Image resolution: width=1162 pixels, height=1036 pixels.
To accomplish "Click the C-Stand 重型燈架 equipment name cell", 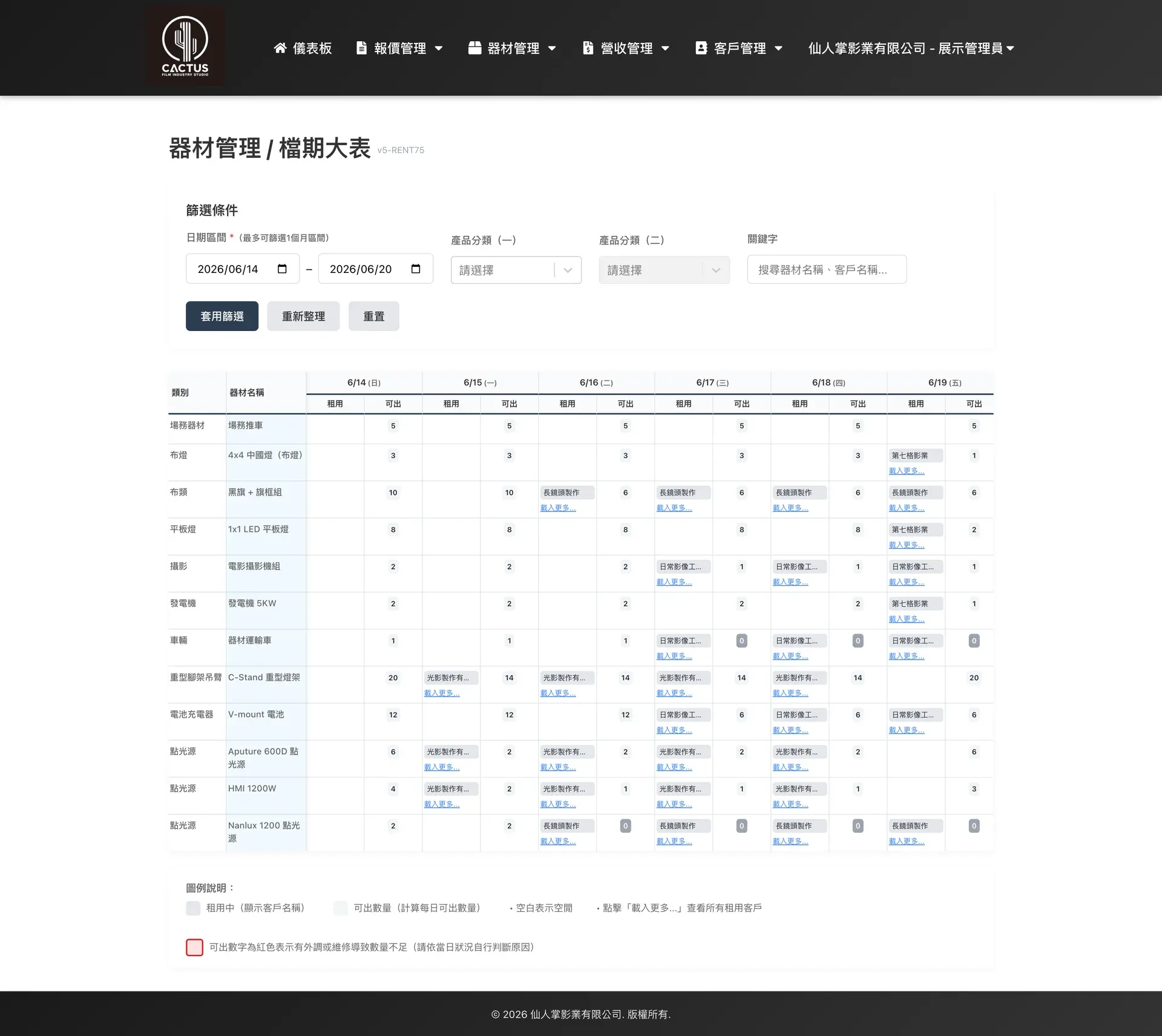I will [x=266, y=684].
